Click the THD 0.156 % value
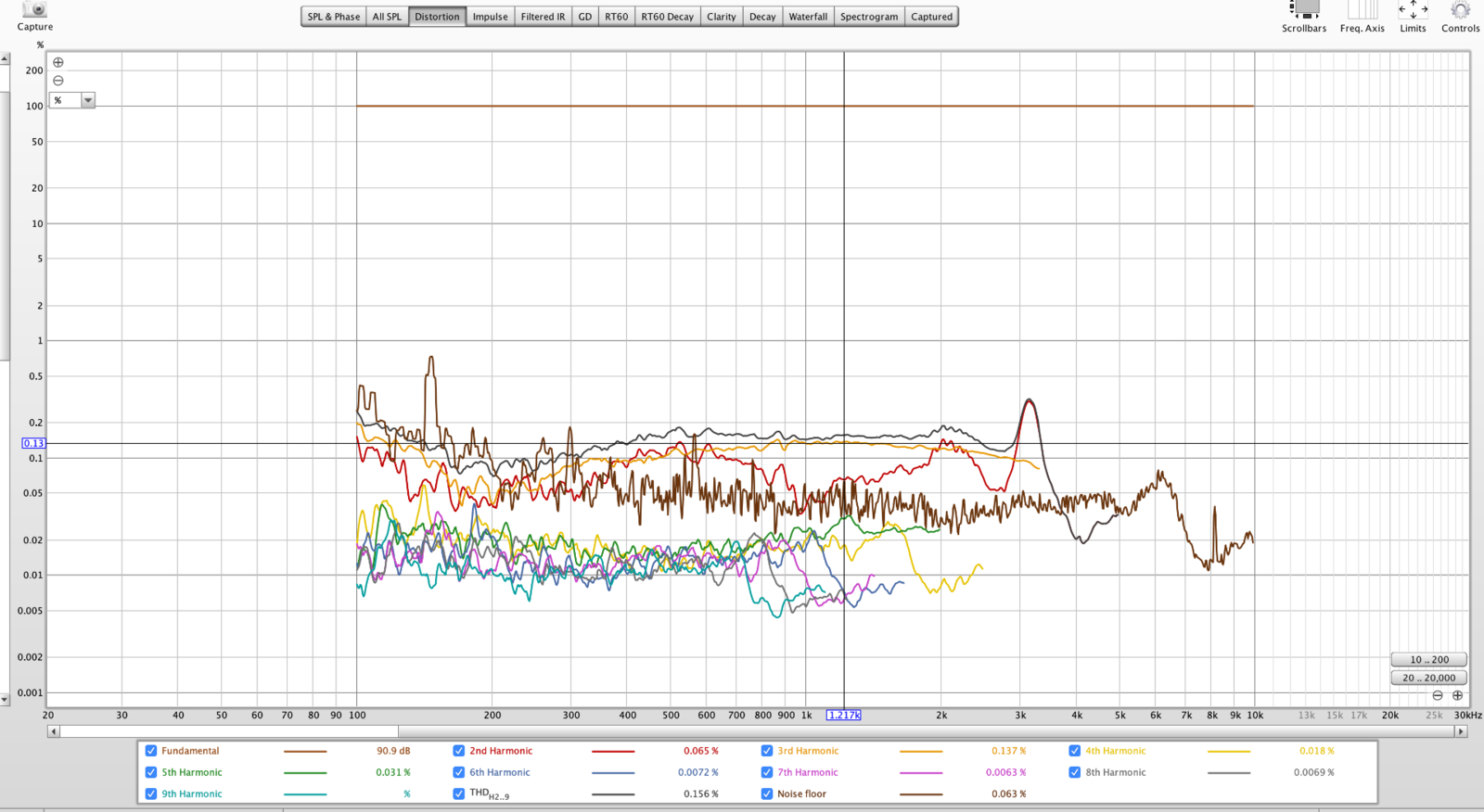This screenshot has height=812, width=1484. tap(701, 793)
